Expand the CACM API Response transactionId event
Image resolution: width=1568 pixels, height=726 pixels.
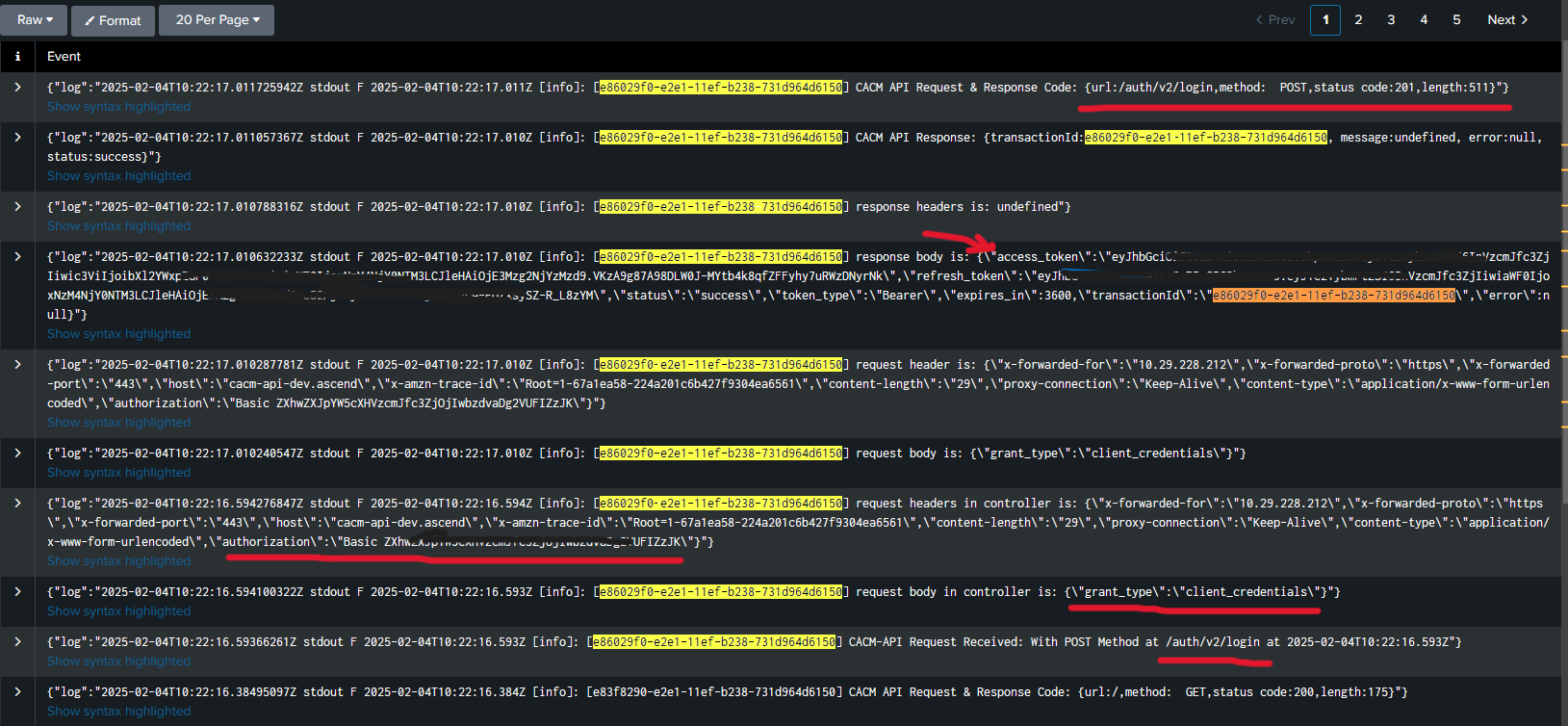(17, 138)
